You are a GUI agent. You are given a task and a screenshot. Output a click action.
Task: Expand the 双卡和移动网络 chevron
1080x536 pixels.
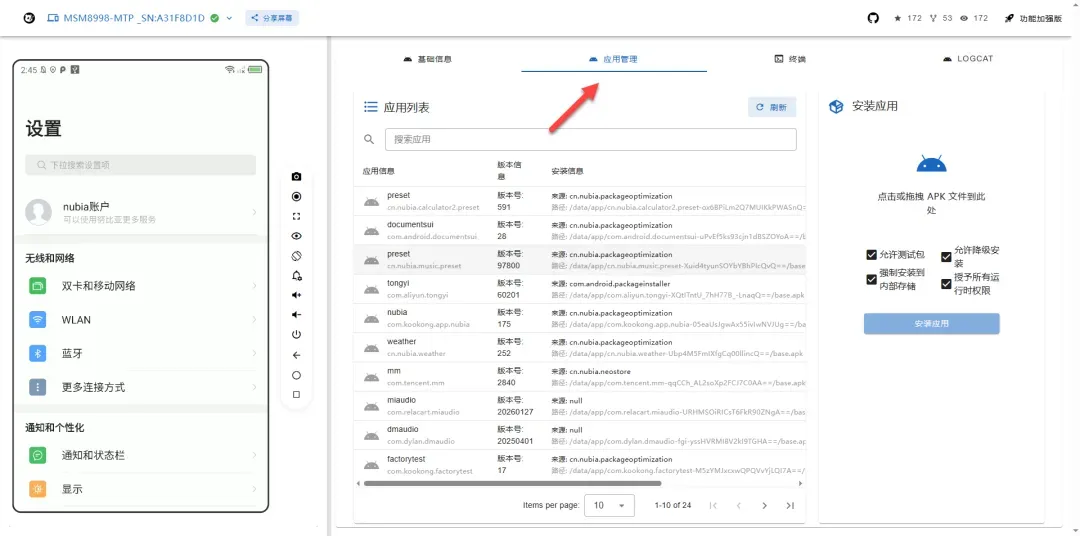[x=254, y=286]
